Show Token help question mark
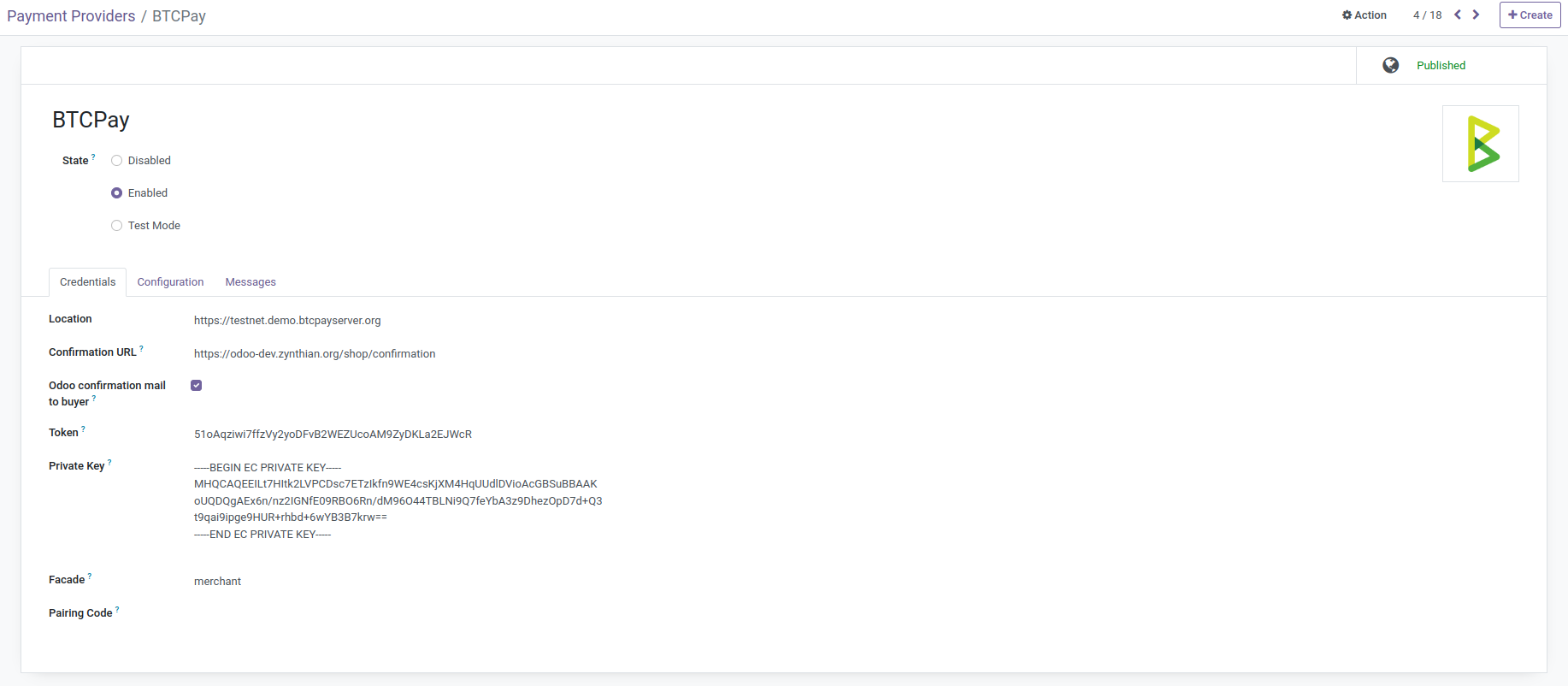The height and width of the screenshot is (686, 1568). pos(83,429)
